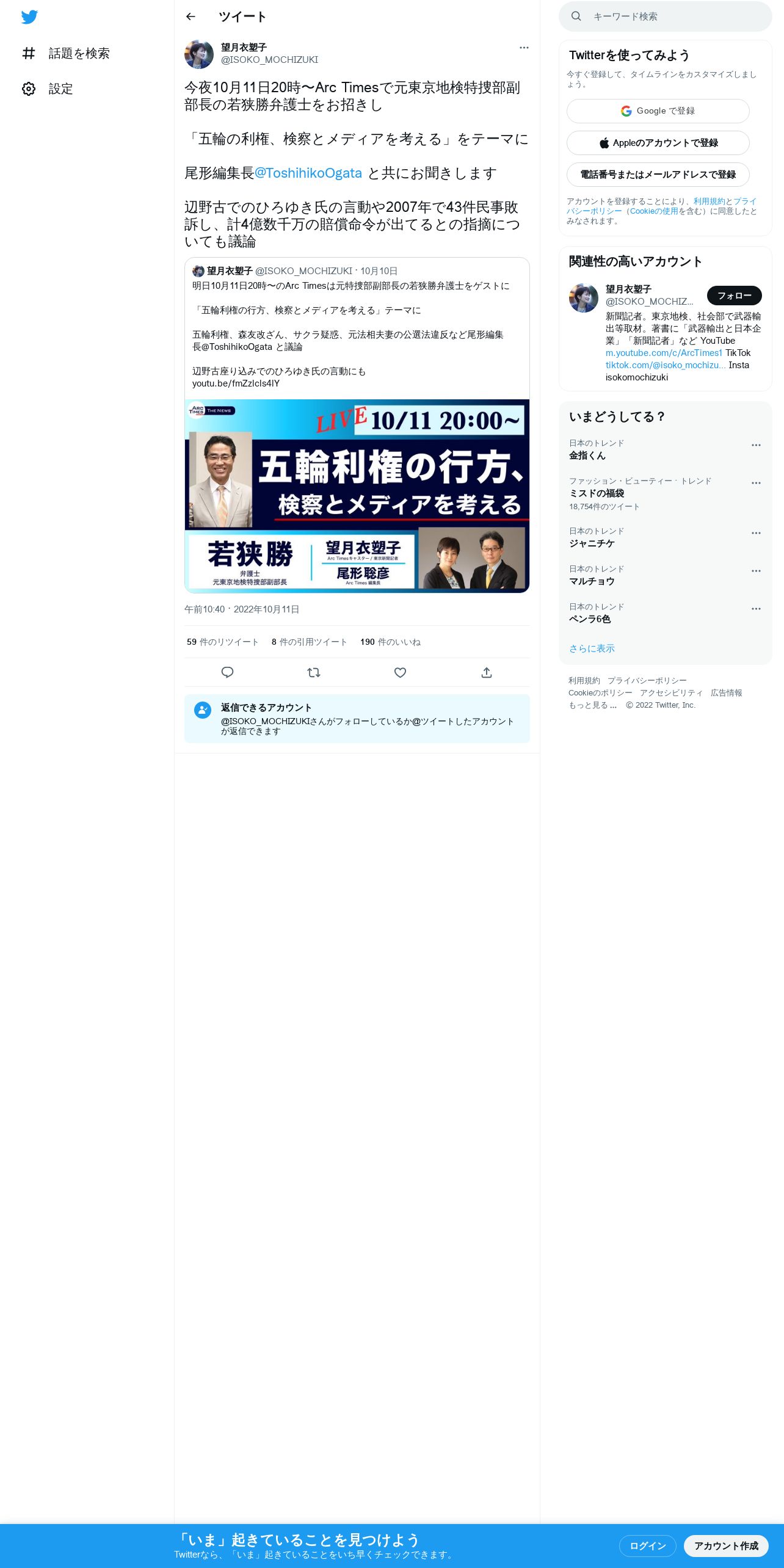This screenshot has width=784, height=1568.
Task: Click tweet author name 望月衣塑子 at top
Action: click(x=244, y=48)
